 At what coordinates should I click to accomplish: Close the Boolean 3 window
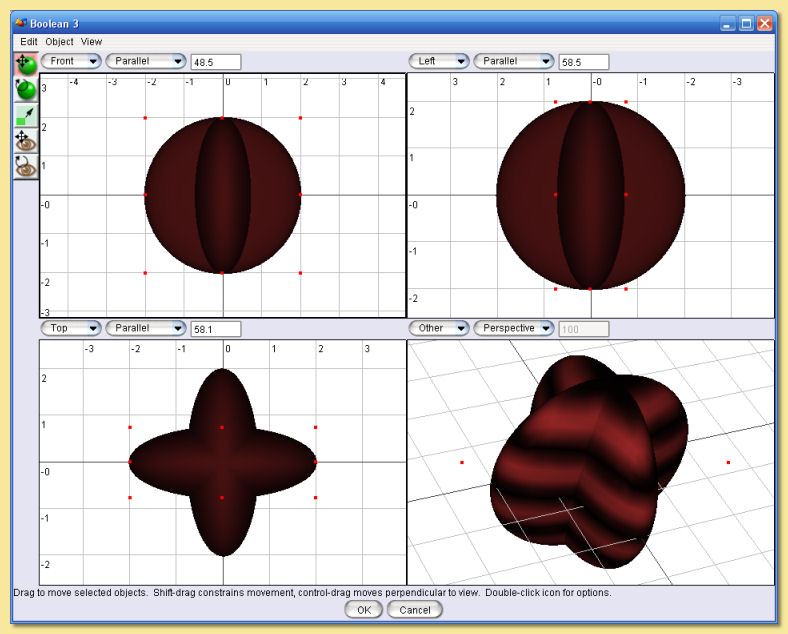[x=765, y=24]
